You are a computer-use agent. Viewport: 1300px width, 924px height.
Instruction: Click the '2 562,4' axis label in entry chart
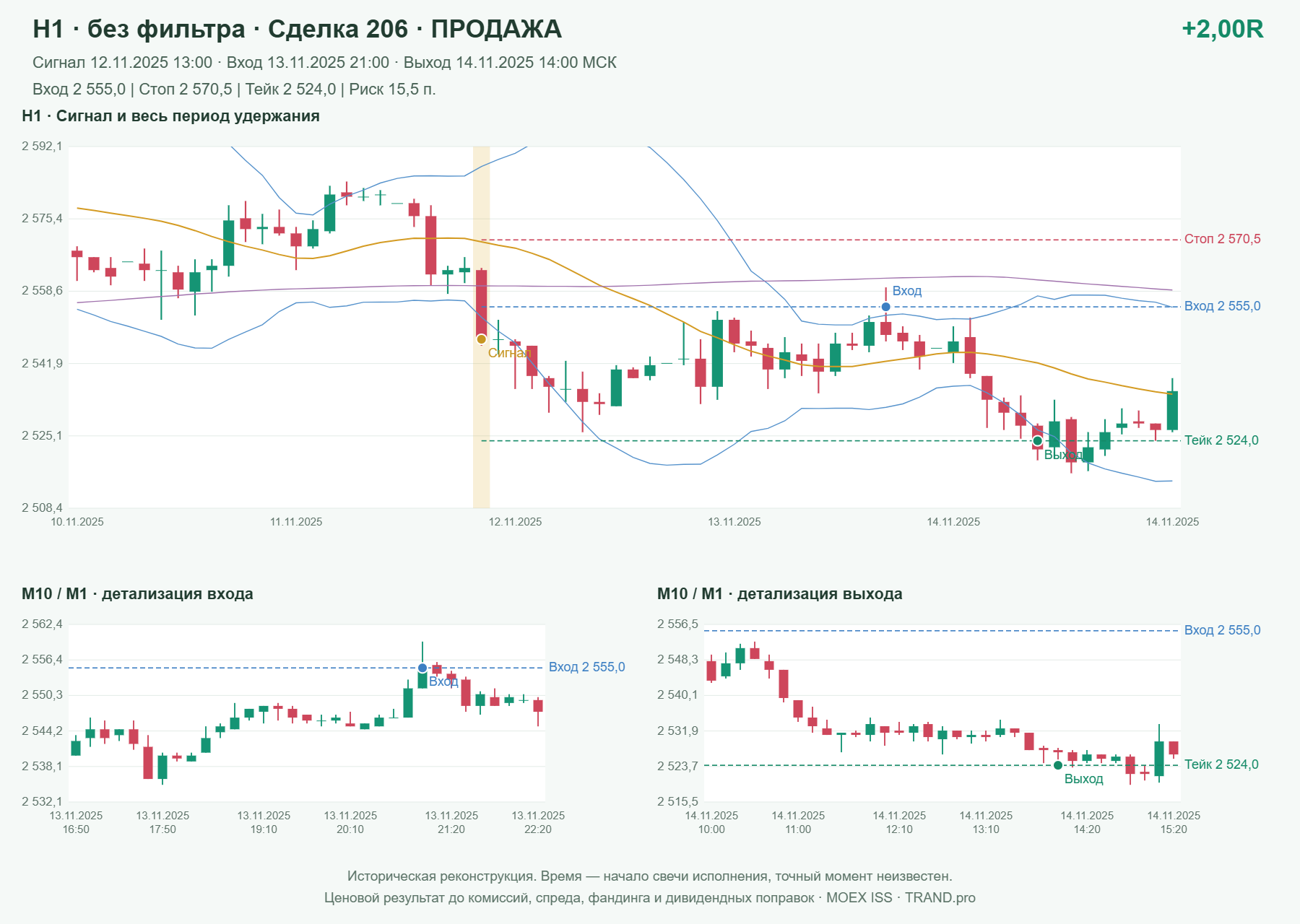(42, 624)
